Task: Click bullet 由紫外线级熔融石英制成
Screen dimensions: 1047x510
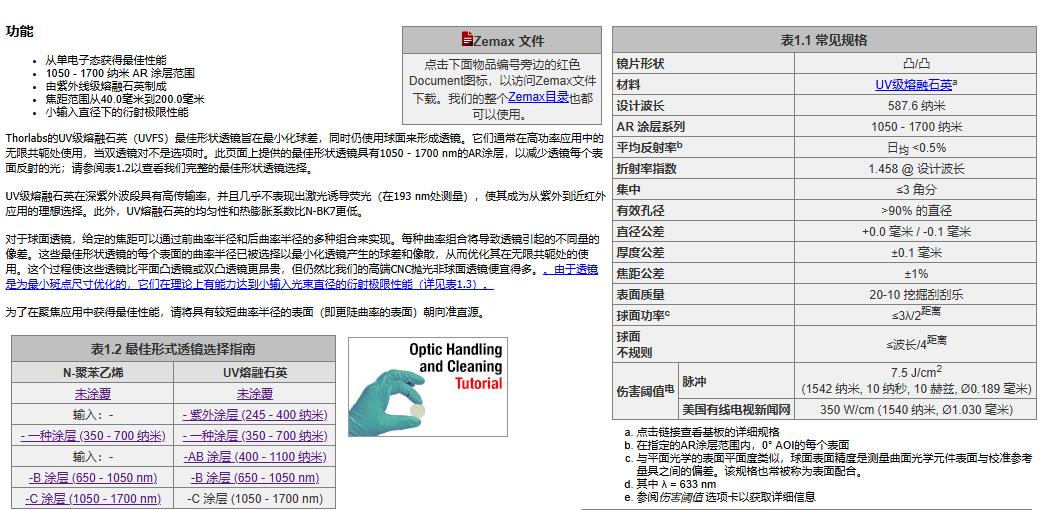Action: (106, 86)
